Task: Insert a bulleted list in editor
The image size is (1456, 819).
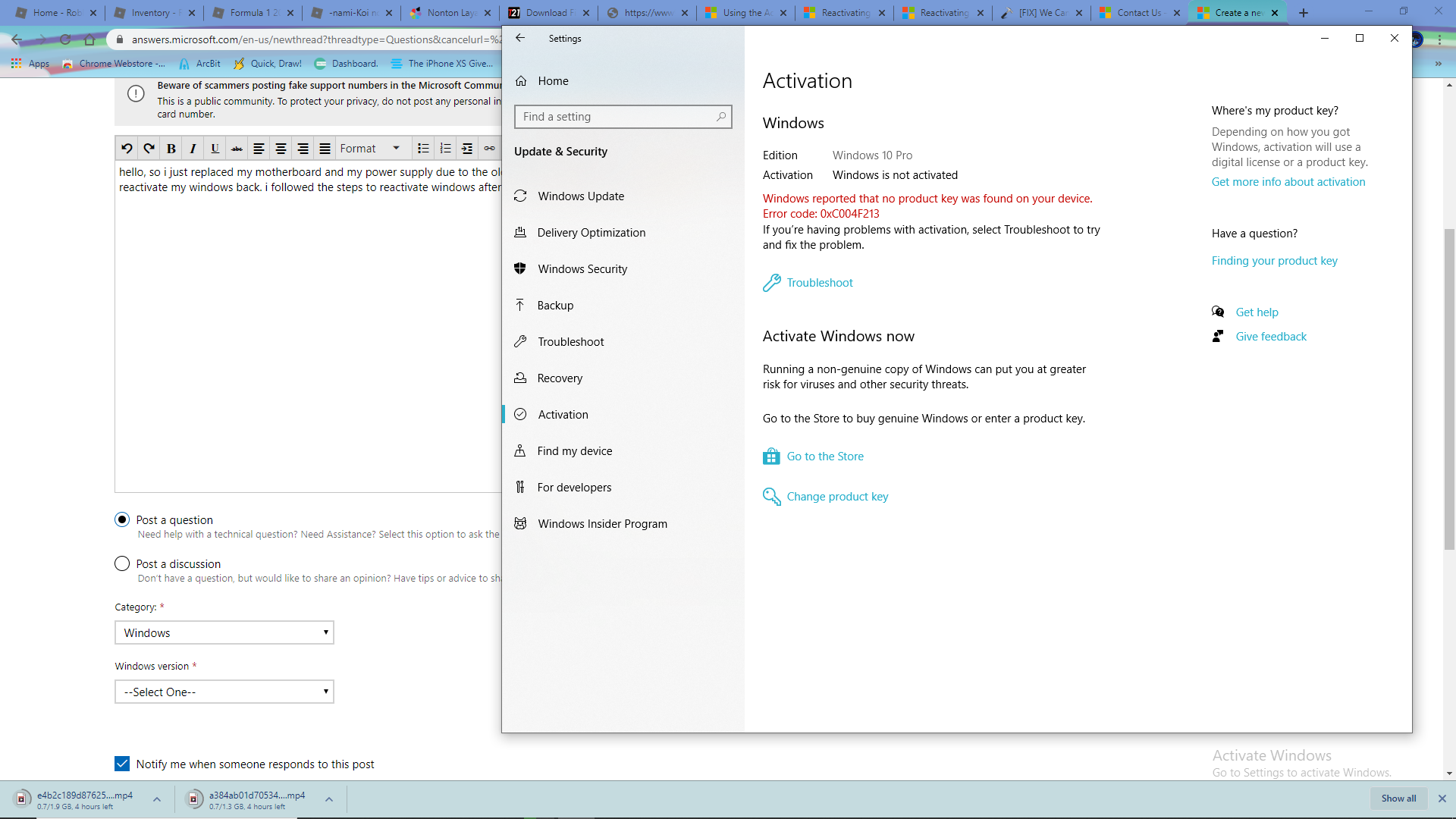Action: click(423, 149)
